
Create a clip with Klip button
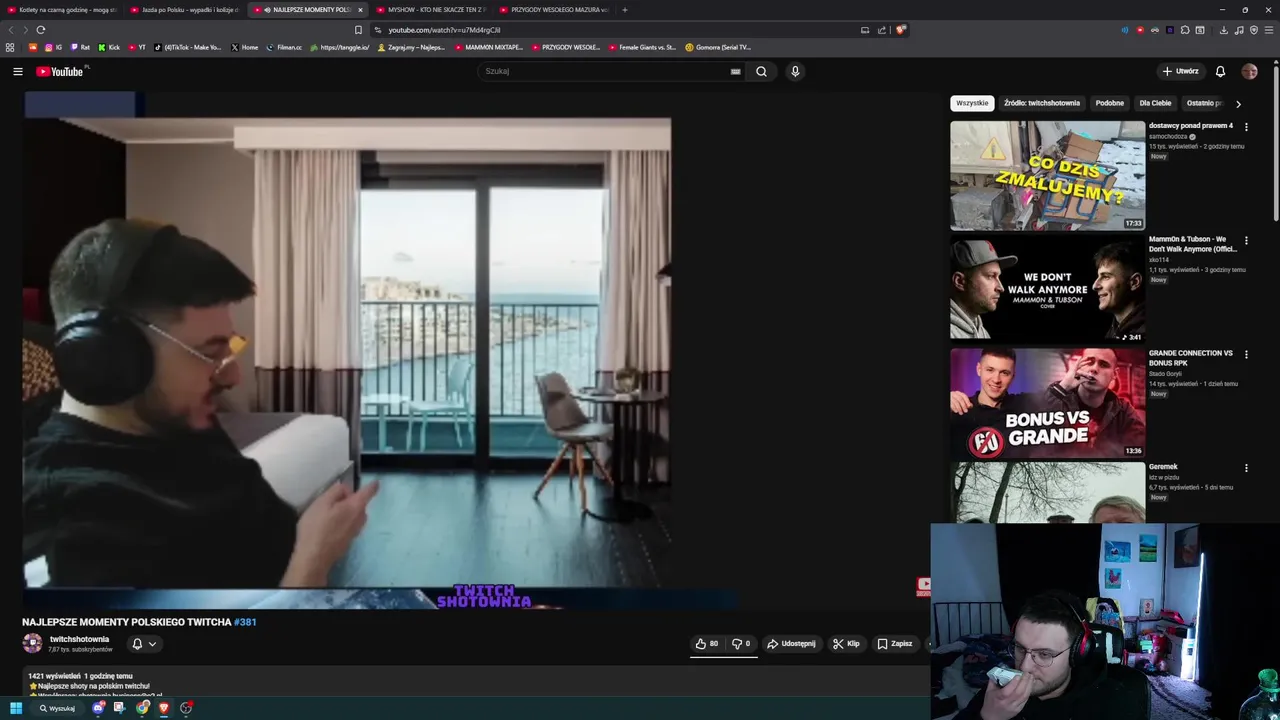click(846, 644)
